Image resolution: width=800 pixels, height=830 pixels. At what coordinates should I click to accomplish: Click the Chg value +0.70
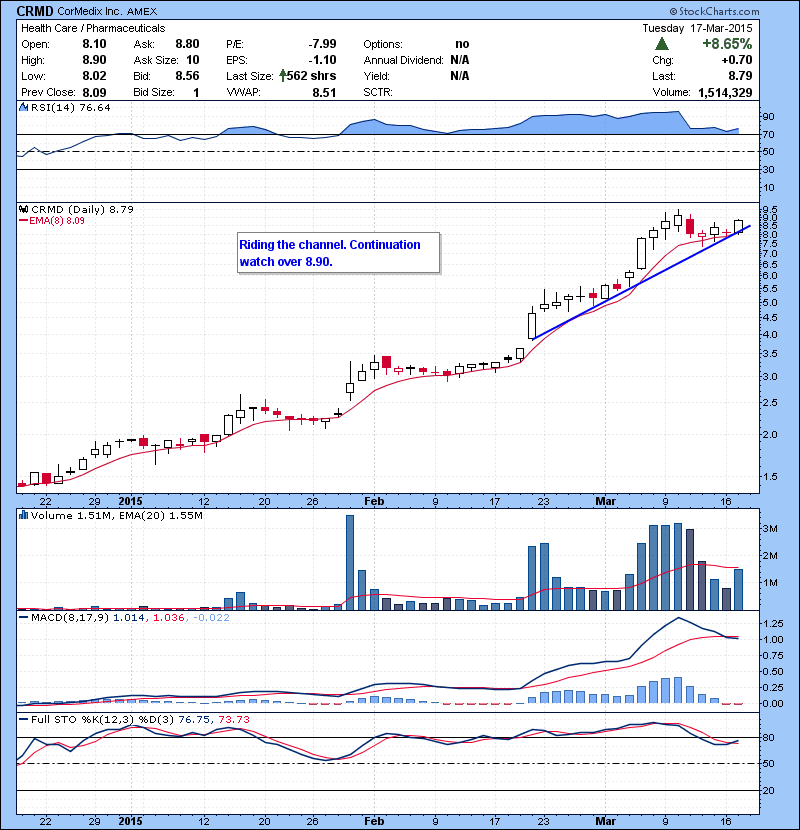click(736, 60)
